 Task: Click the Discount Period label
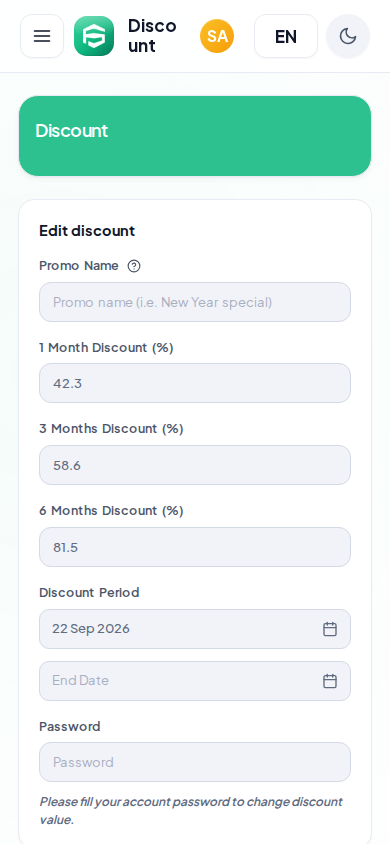(x=89, y=593)
